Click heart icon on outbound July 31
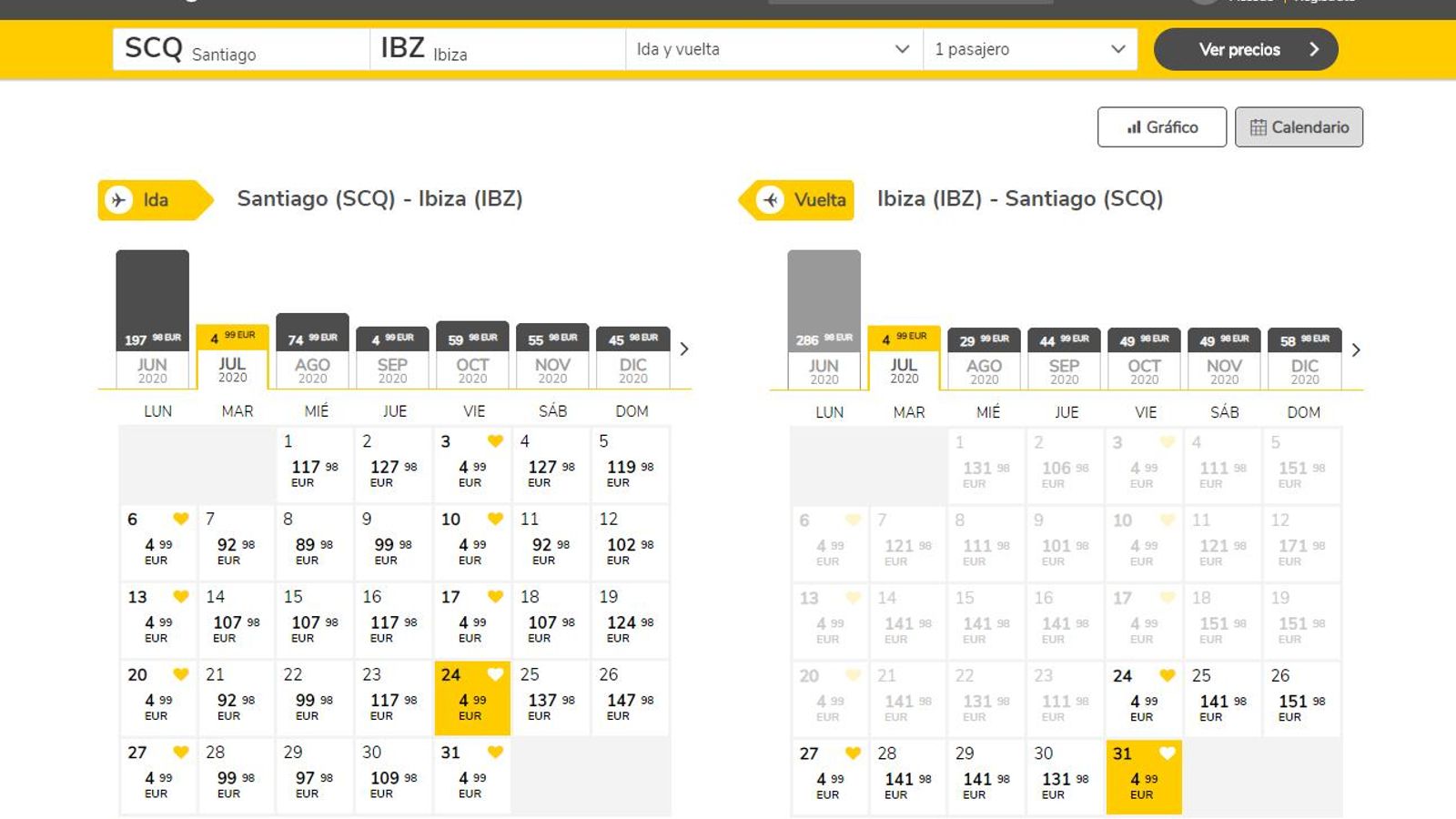 [495, 753]
